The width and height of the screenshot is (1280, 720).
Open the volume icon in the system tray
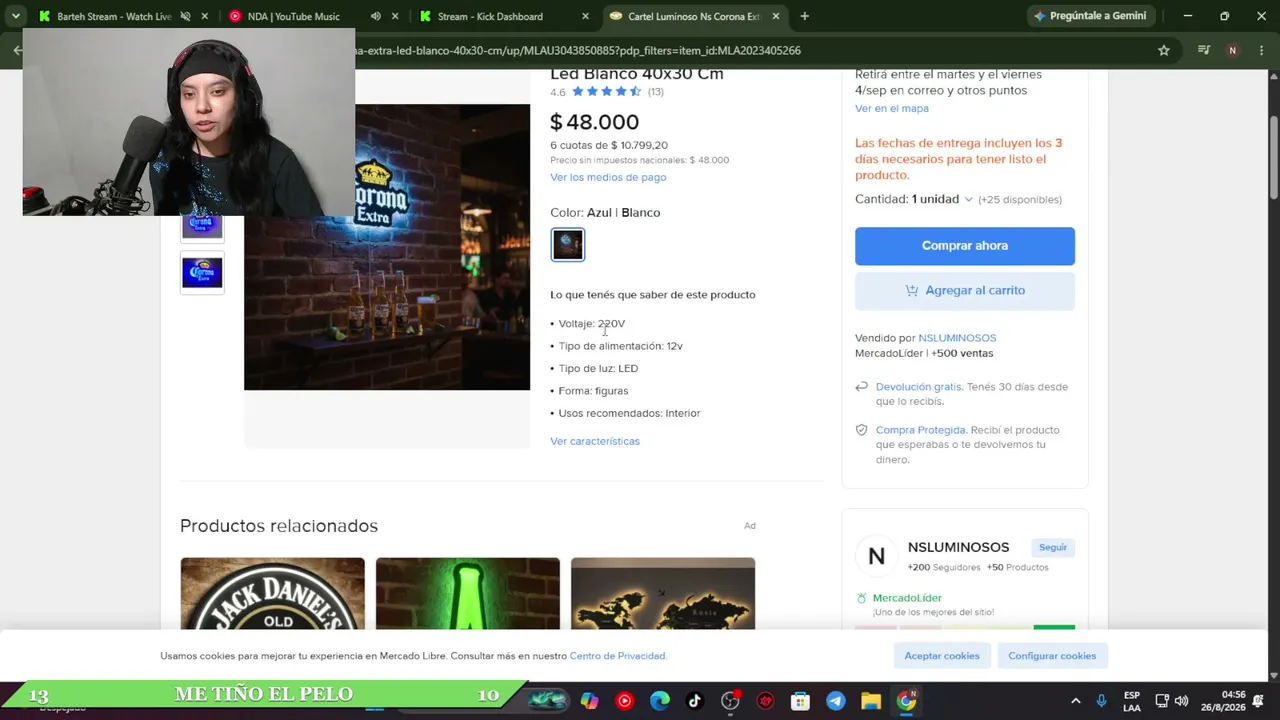pyautogui.click(x=1181, y=701)
